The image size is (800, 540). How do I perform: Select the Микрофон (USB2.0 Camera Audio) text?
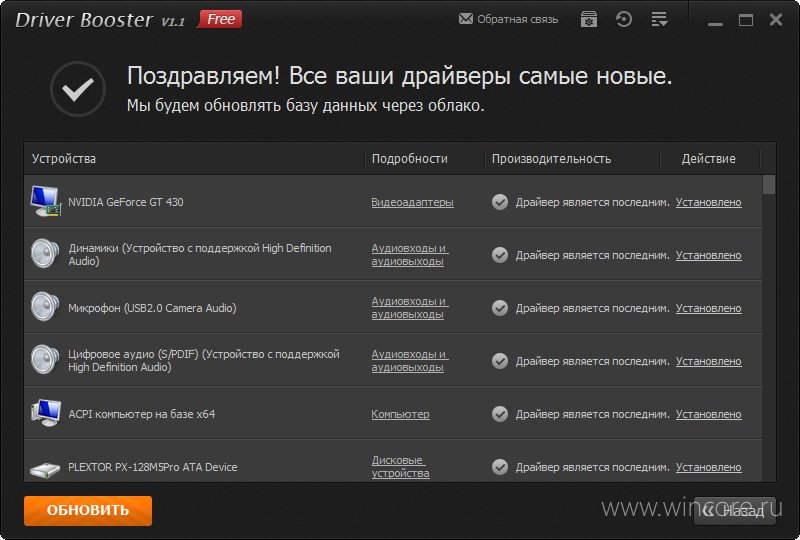click(152, 308)
